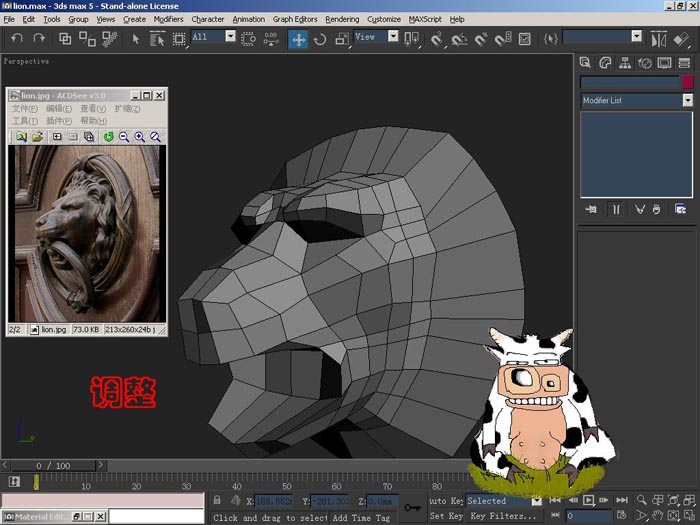The width and height of the screenshot is (700, 525).
Task: Click Remove Modifier from the stack
Action: point(656,209)
